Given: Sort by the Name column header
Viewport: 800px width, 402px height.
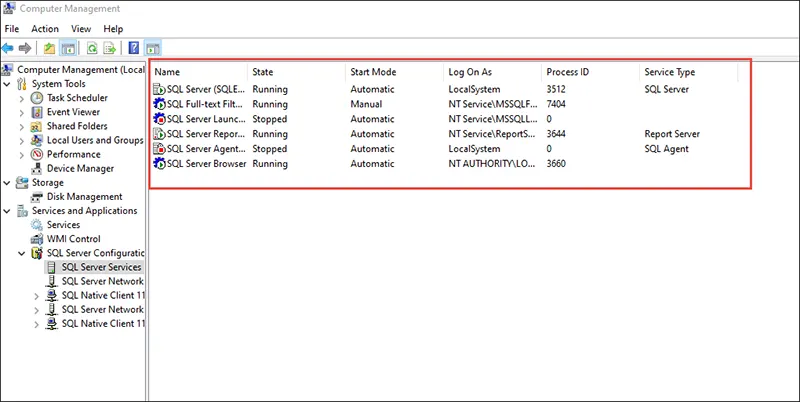Looking at the screenshot, I should pyautogui.click(x=199, y=72).
